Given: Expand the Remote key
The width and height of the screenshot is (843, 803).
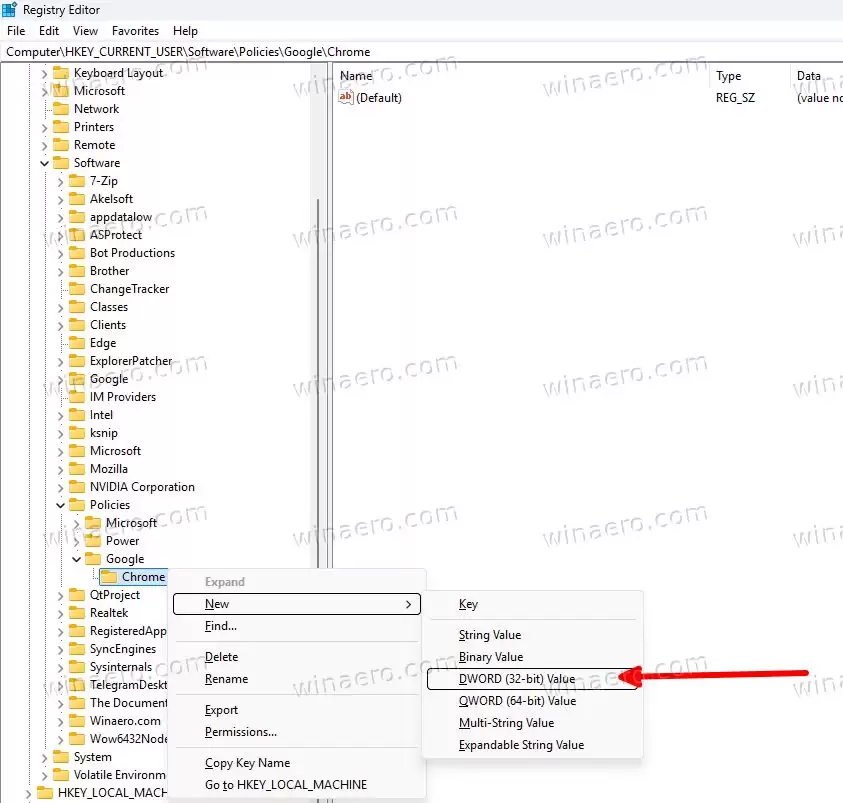Looking at the screenshot, I should click(x=45, y=145).
